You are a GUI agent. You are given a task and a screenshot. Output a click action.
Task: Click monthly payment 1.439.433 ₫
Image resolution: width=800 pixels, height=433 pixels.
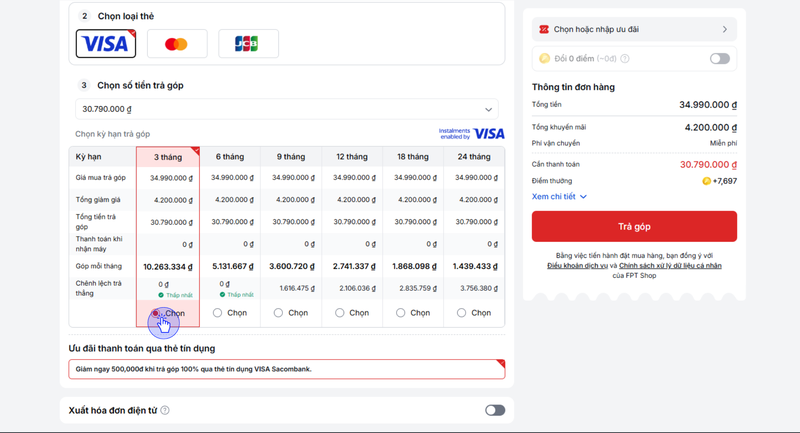click(x=475, y=266)
